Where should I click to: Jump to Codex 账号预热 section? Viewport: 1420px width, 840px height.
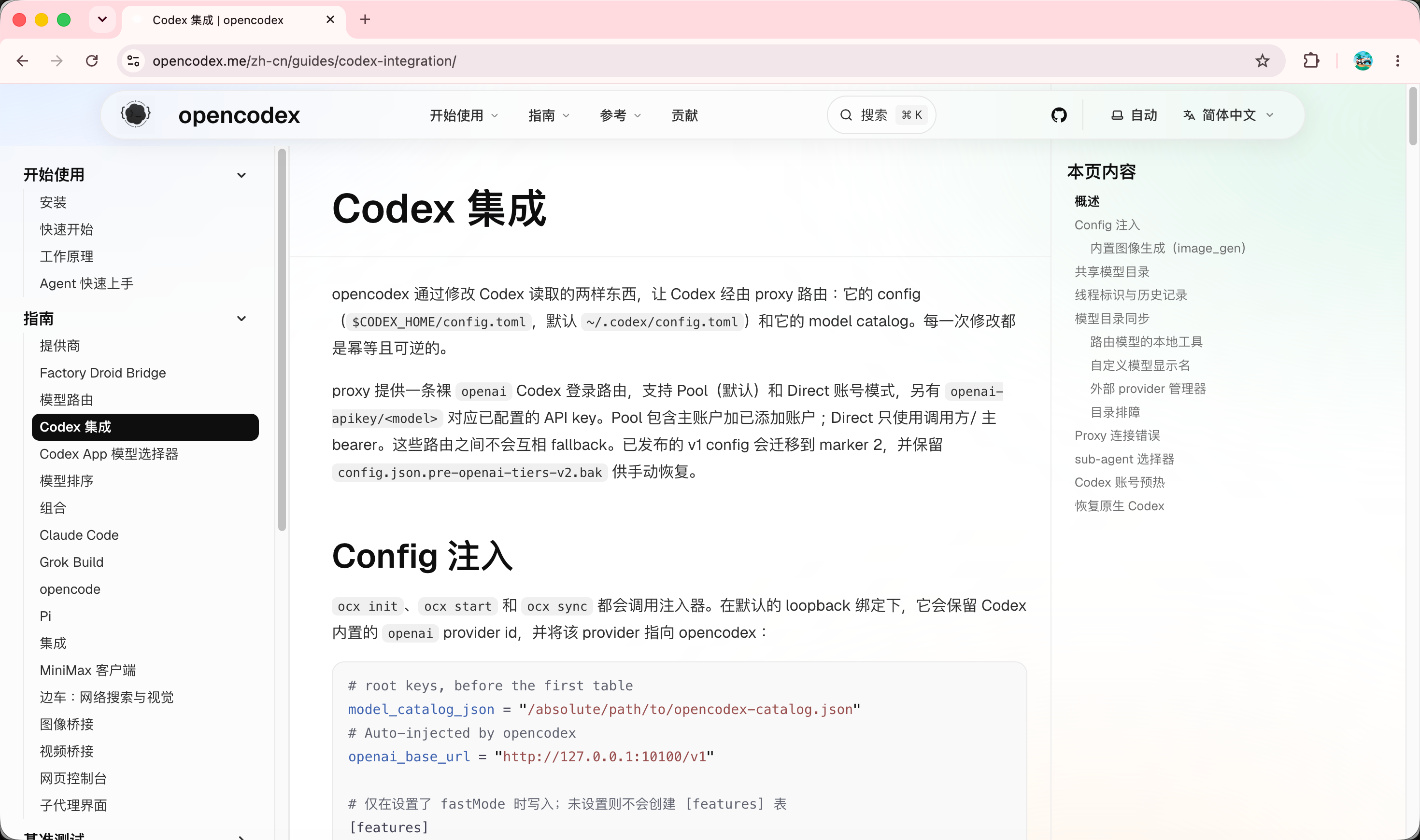[1120, 483]
